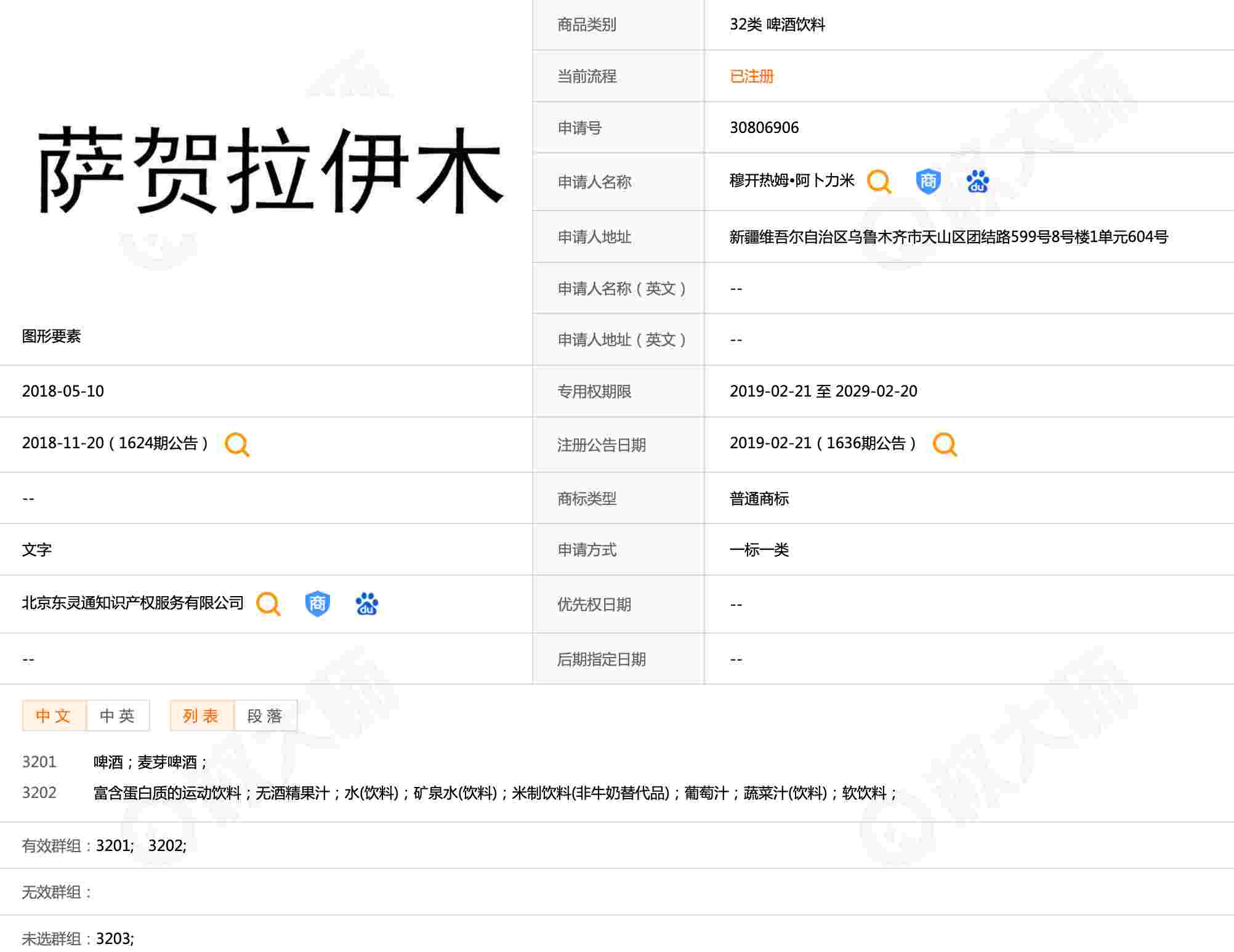Switch to the 段落 paragraph view
This screenshot has height=952, width=1234.
click(x=265, y=716)
